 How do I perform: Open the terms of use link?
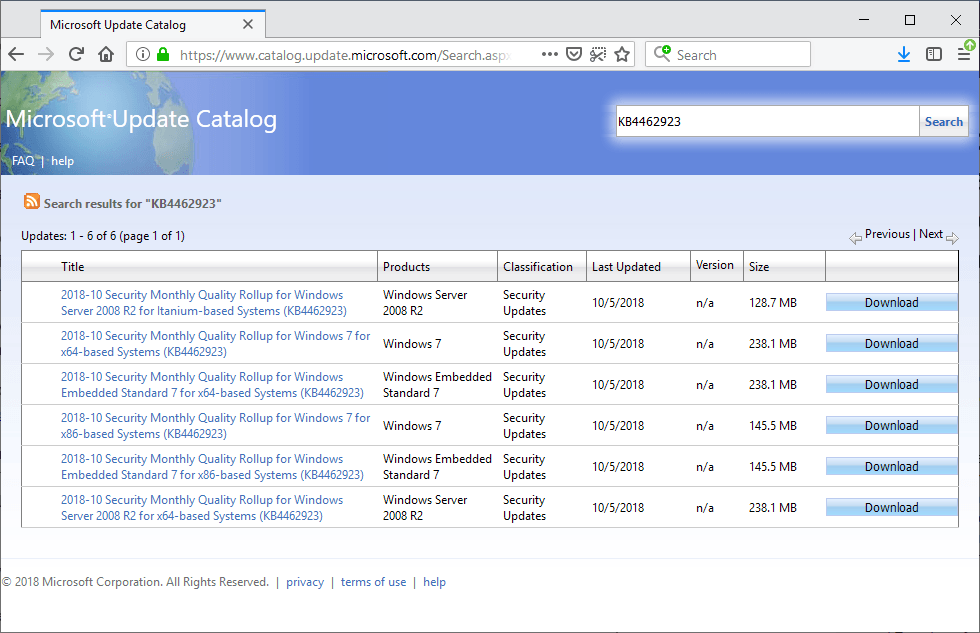point(373,582)
